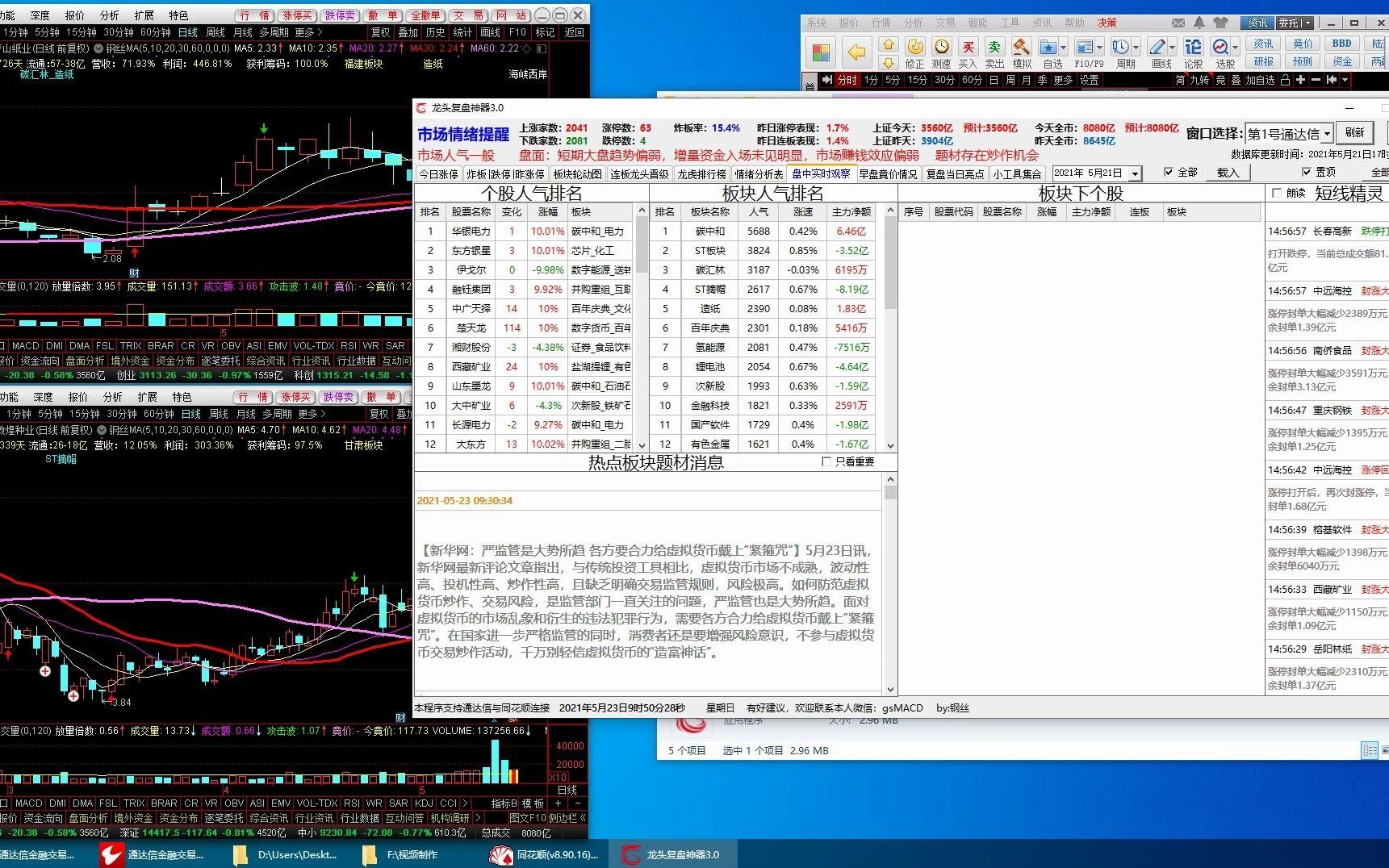Switch to the 今日涨停 tab
This screenshot has width=1389, height=868.
438,173
